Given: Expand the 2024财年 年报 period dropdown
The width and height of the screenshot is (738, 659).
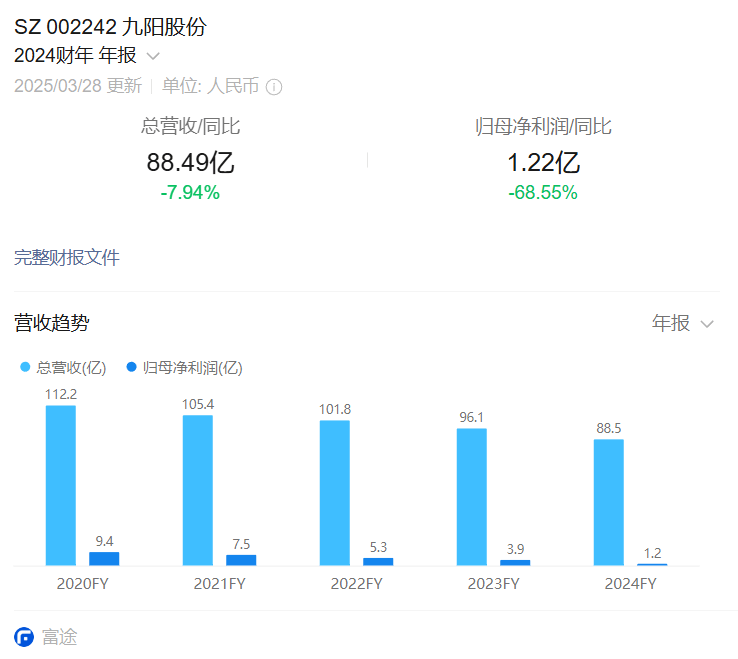Looking at the screenshot, I should [153, 56].
